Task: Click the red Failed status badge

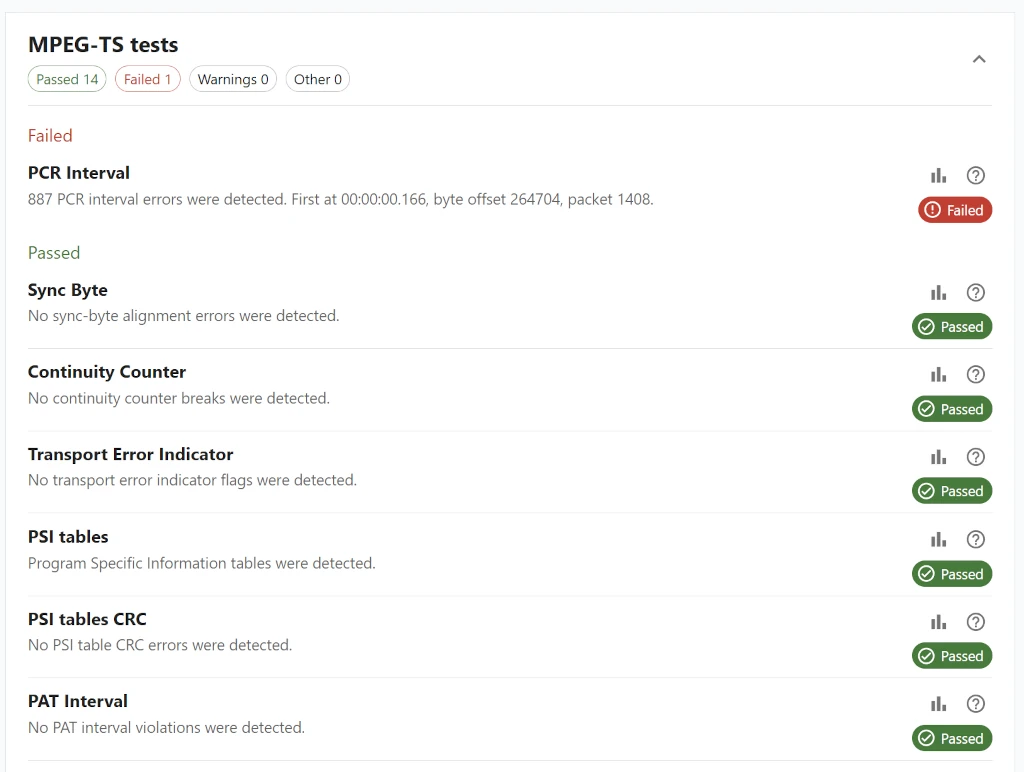Action: tap(955, 210)
